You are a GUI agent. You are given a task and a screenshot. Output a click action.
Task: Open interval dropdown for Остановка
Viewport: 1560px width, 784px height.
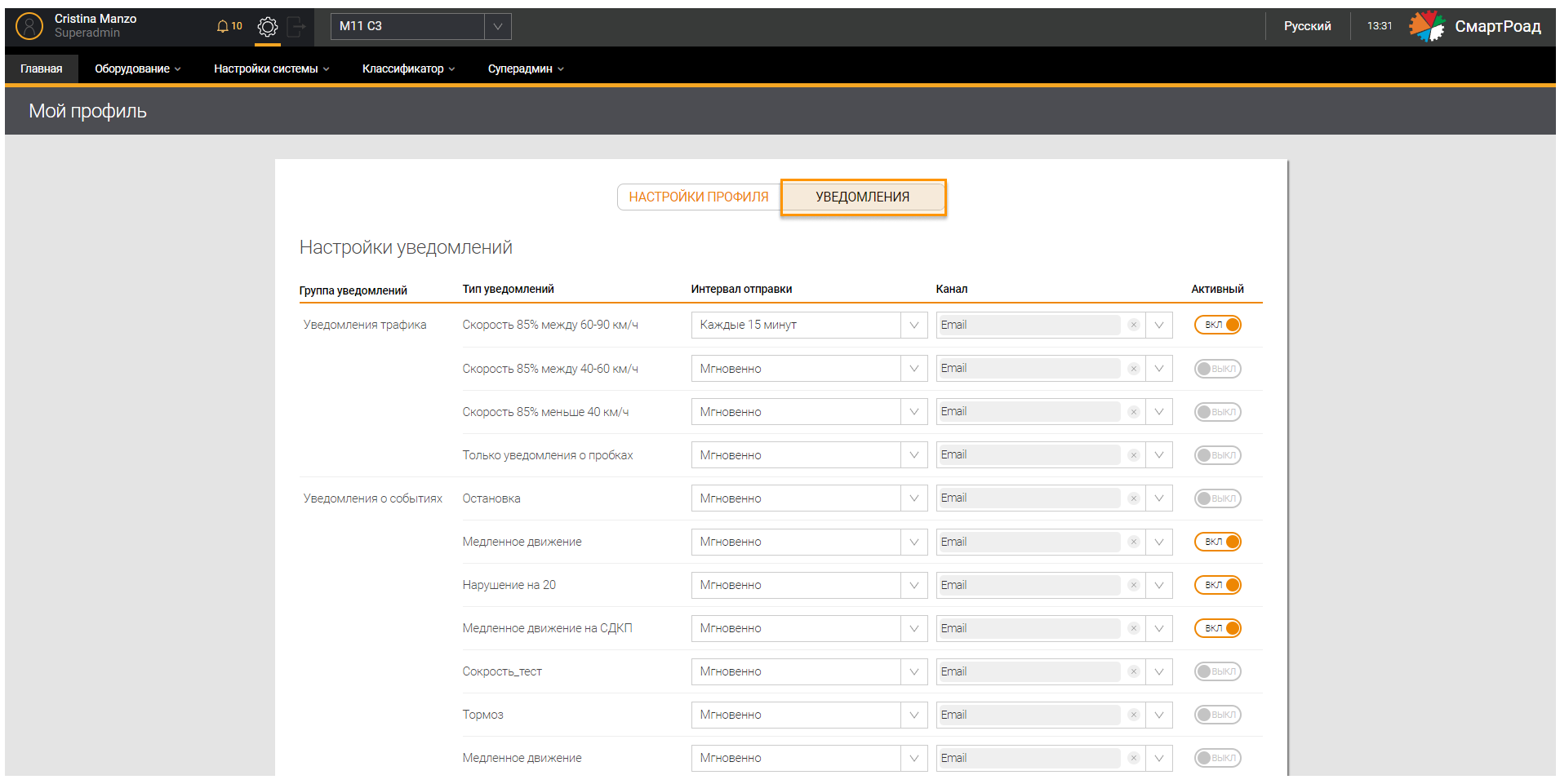pos(809,498)
